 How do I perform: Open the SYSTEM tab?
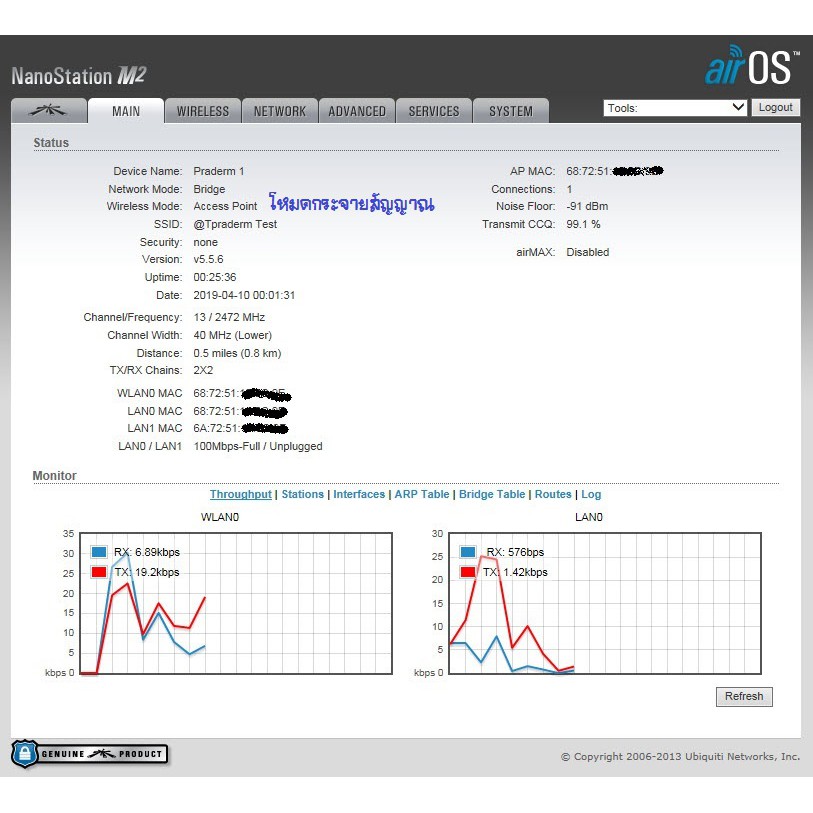[x=510, y=111]
